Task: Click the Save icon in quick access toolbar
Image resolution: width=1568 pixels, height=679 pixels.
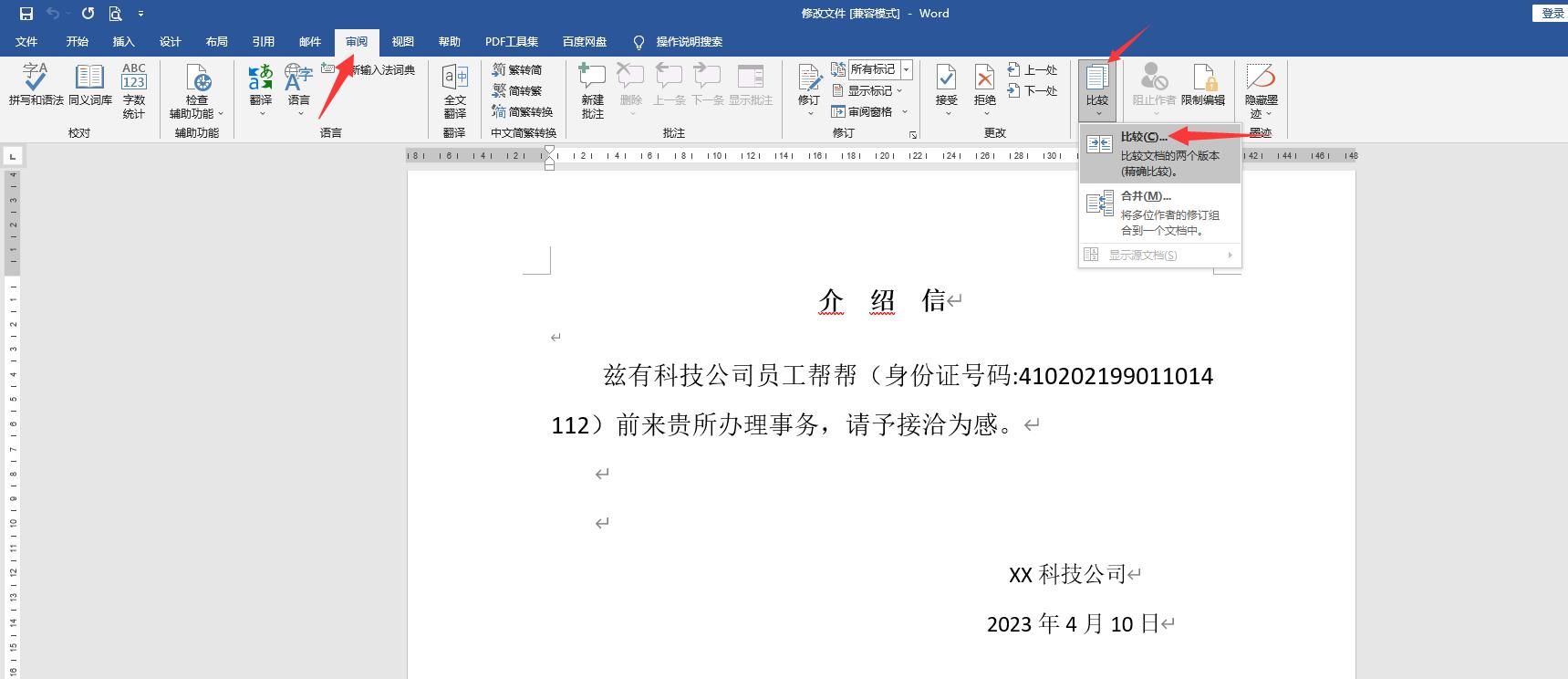Action: point(26,14)
